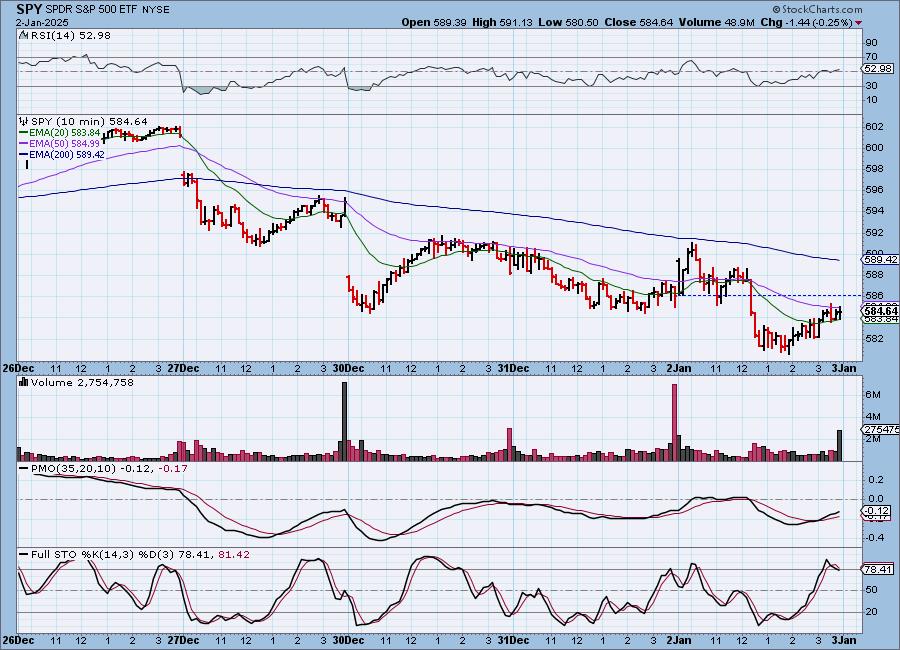The image size is (900, 650).
Task: Click the SPY ticker symbol in the title
Action: pyautogui.click(x=29, y=9)
